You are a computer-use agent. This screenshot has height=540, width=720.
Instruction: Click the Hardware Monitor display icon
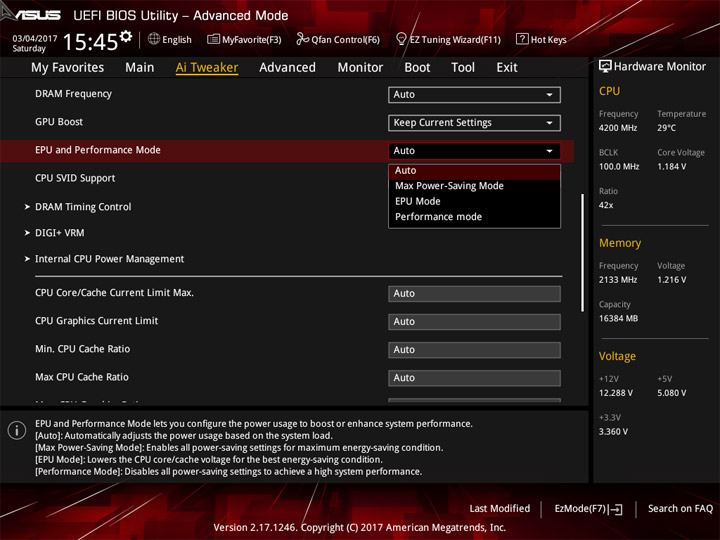[x=605, y=67]
